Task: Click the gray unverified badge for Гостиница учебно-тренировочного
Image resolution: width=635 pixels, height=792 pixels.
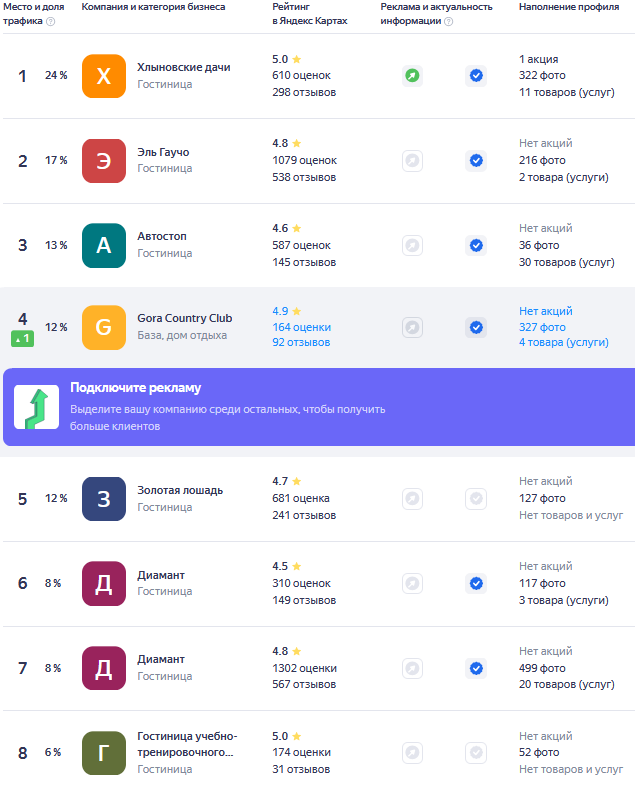Action: [476, 753]
